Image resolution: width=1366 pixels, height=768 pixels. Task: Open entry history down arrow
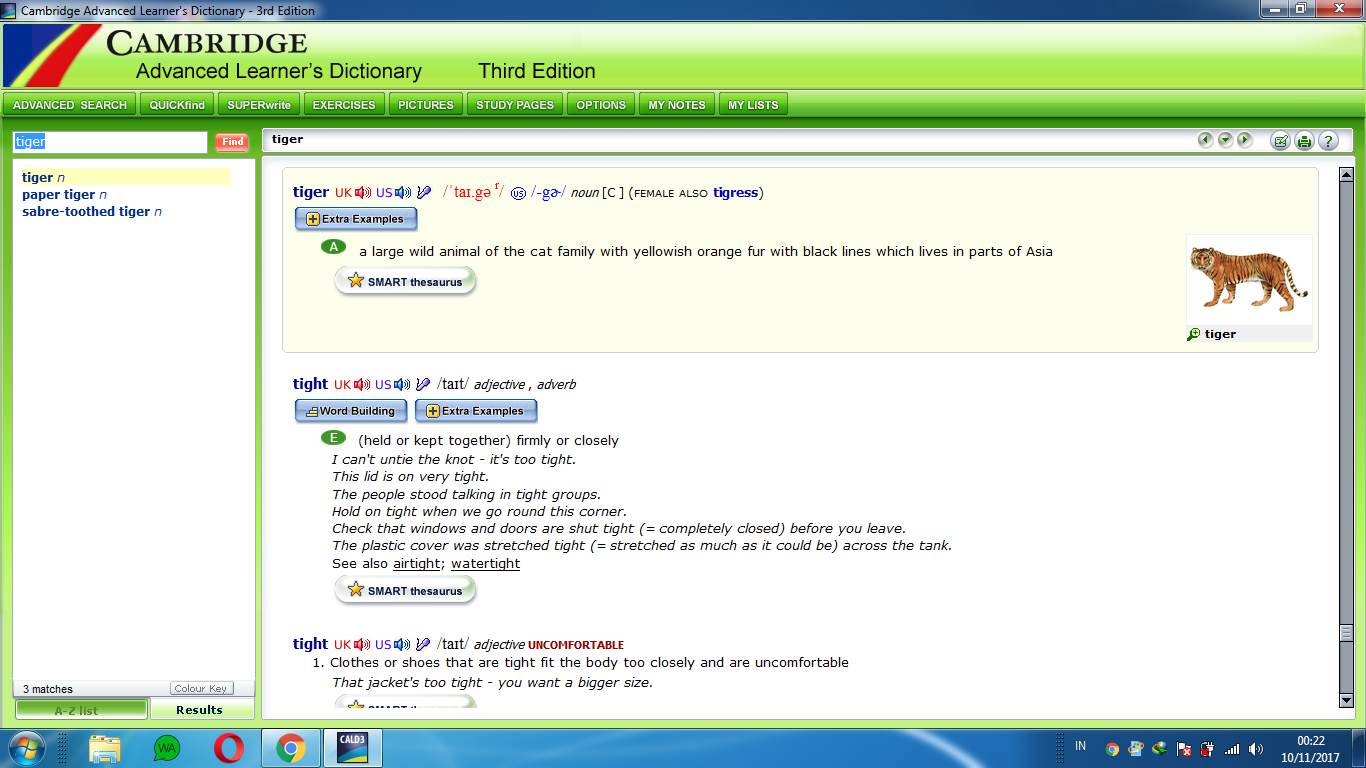pos(1225,140)
